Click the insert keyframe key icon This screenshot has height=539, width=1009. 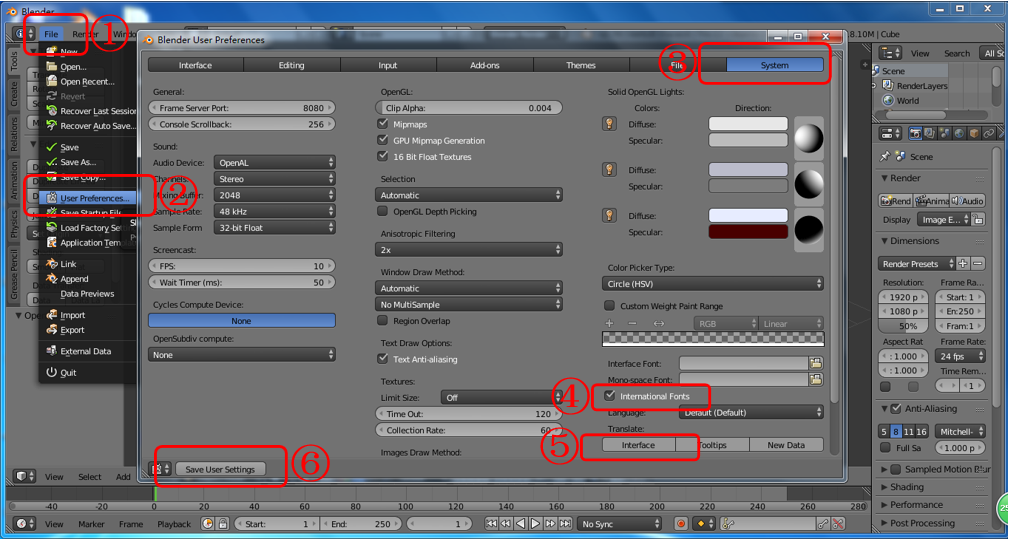[822, 524]
